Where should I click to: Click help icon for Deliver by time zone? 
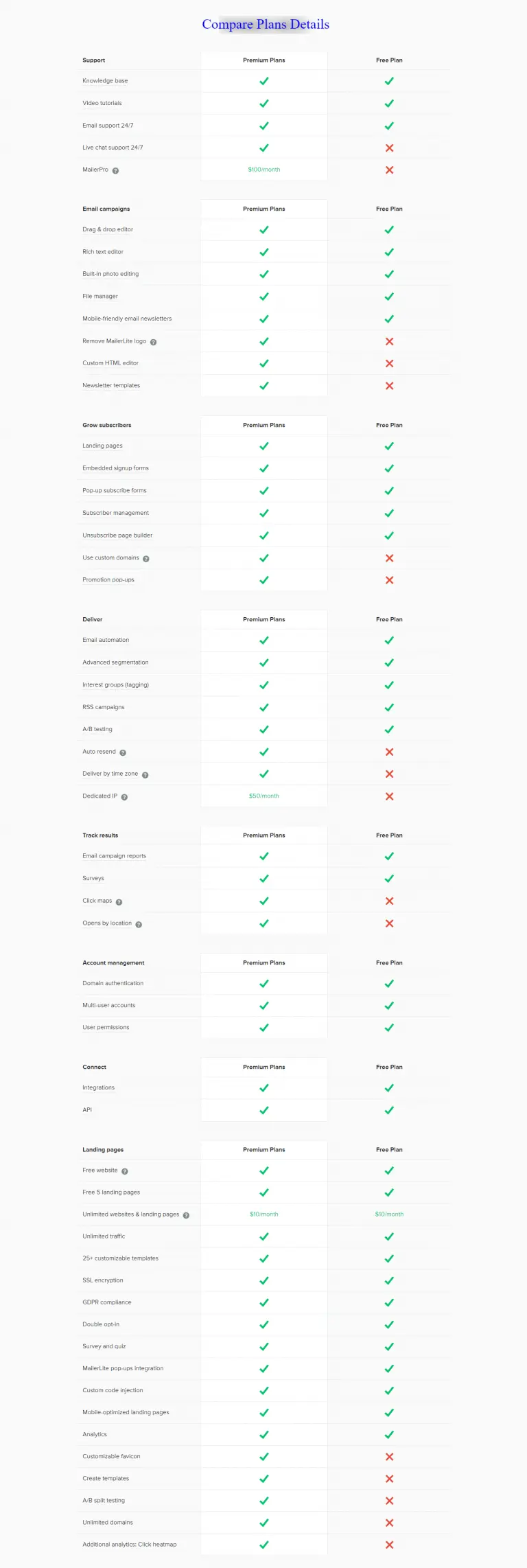click(x=145, y=774)
